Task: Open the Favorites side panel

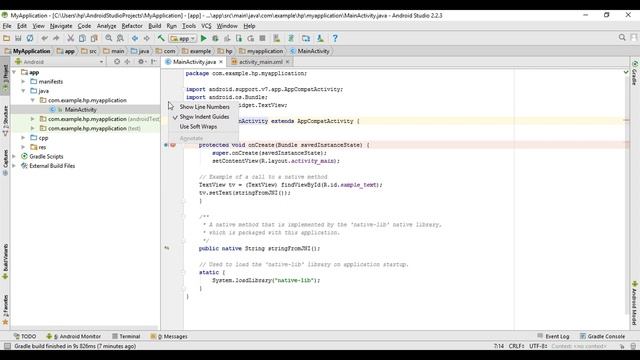Action: [x=5, y=310]
